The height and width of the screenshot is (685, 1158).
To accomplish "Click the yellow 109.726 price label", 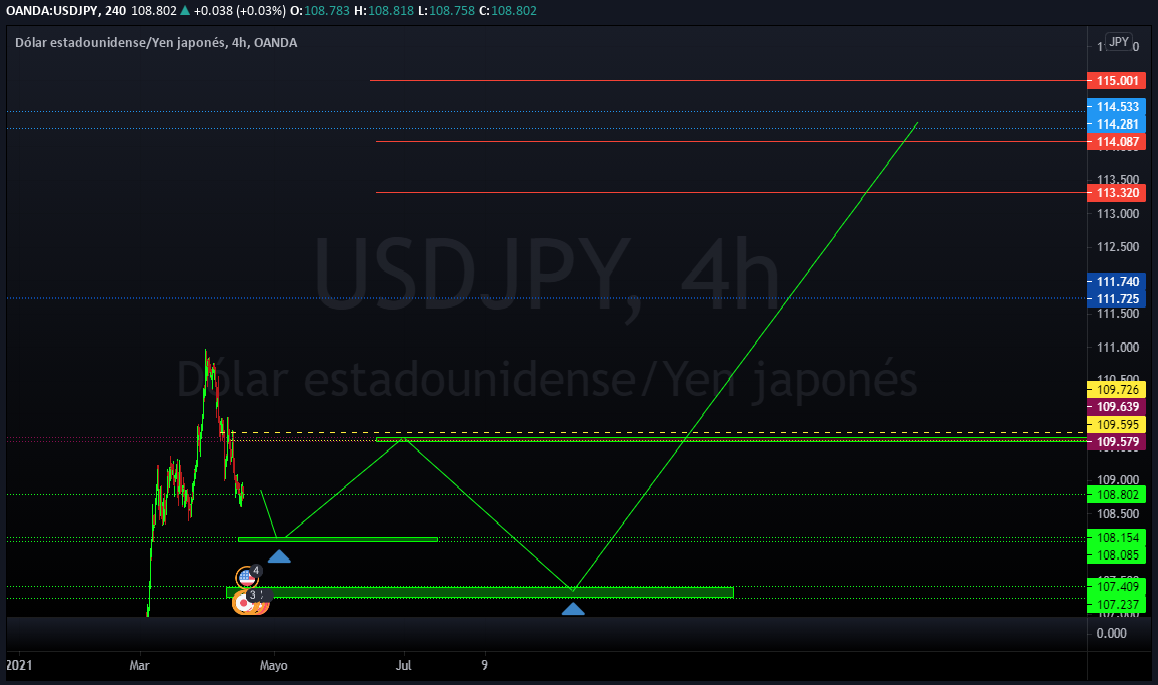I will [x=1117, y=389].
